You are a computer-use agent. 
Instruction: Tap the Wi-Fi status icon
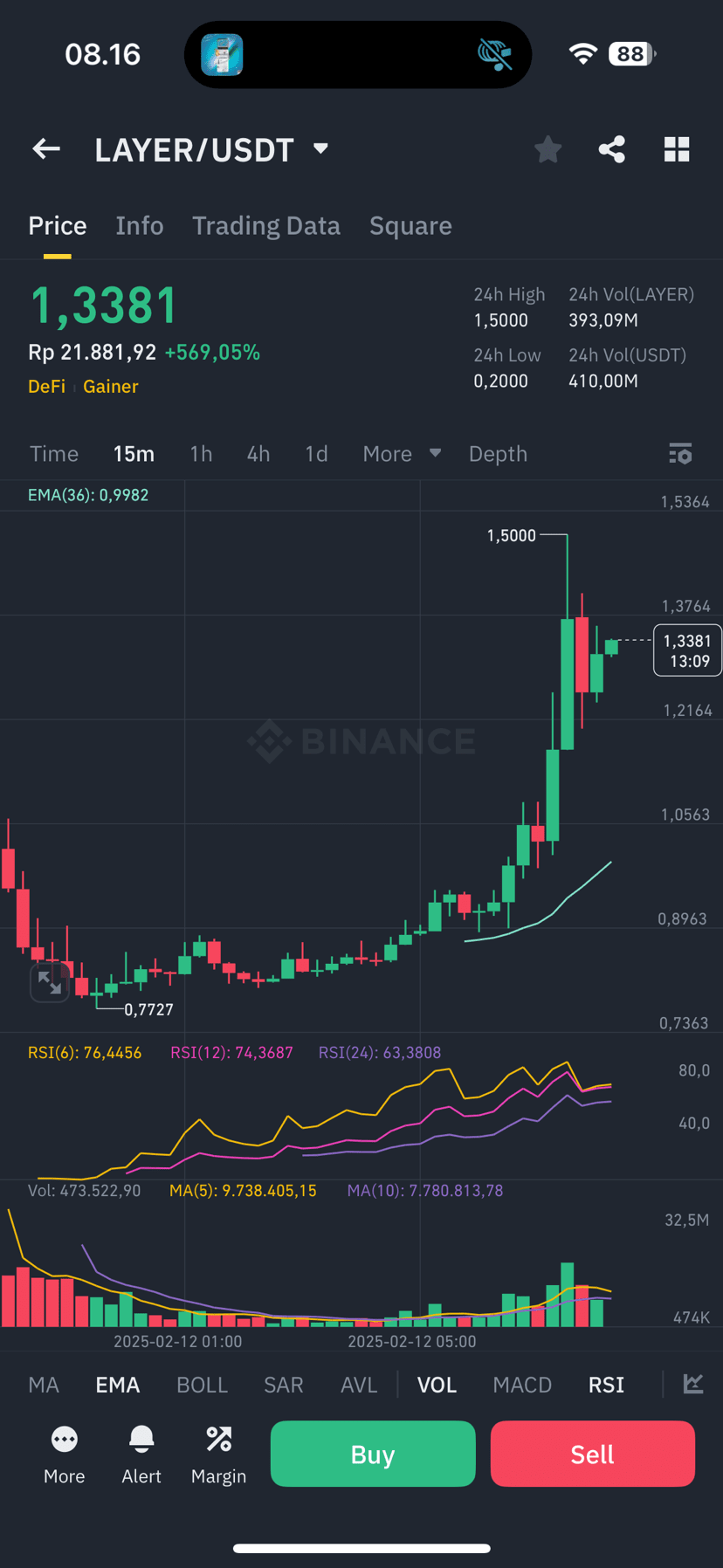582,53
